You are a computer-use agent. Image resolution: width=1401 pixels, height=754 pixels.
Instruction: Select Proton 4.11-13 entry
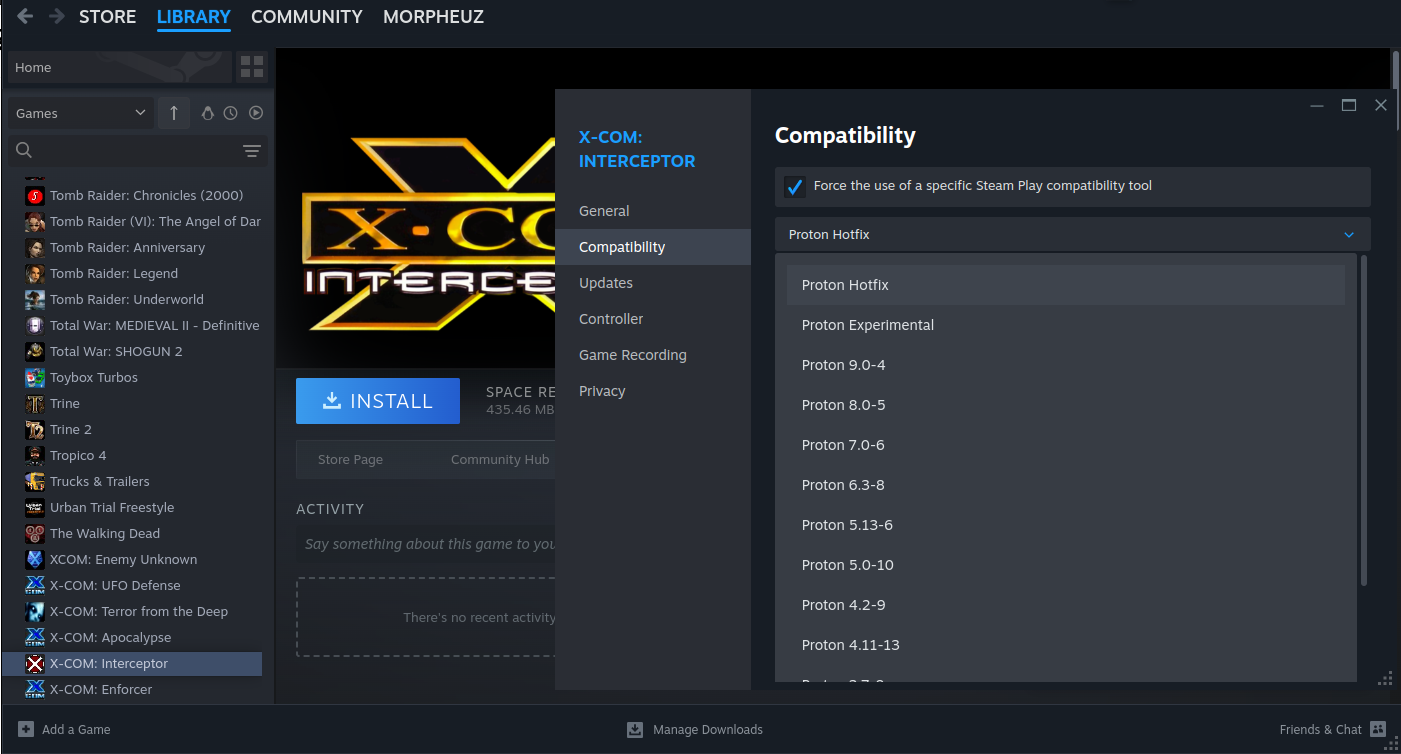[1066, 645]
